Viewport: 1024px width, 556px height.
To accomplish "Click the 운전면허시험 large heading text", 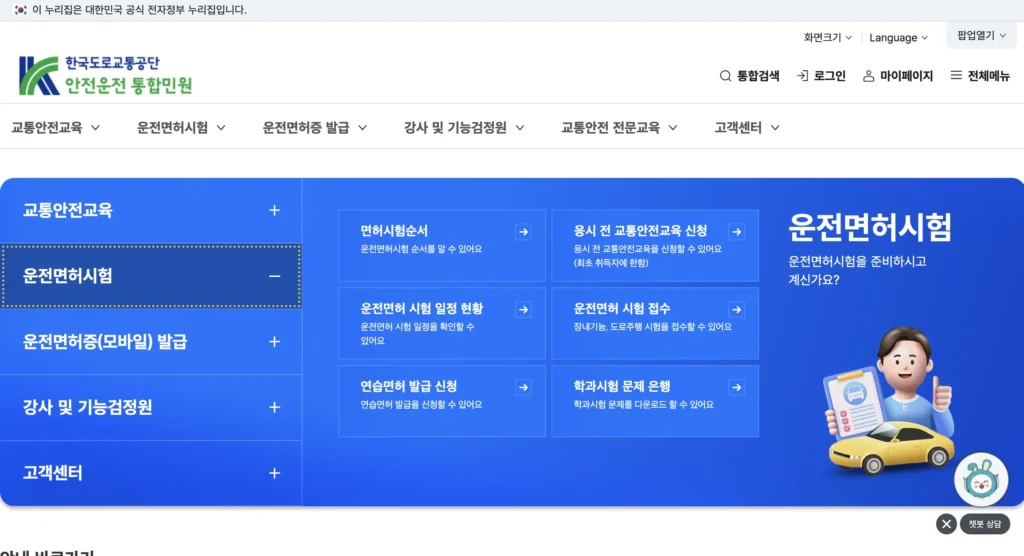I will pyautogui.click(x=870, y=227).
